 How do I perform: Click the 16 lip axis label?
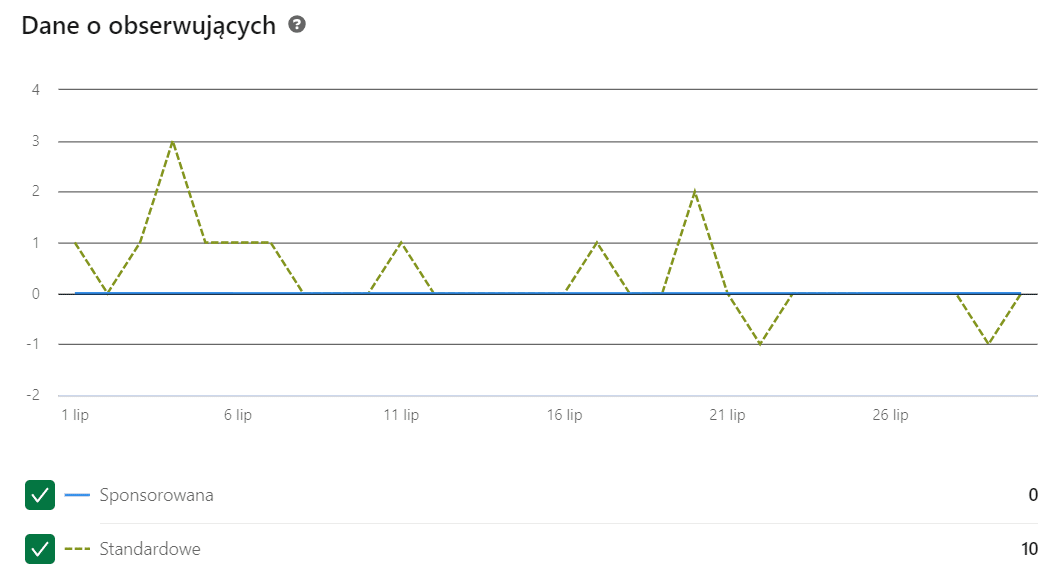[x=565, y=415]
